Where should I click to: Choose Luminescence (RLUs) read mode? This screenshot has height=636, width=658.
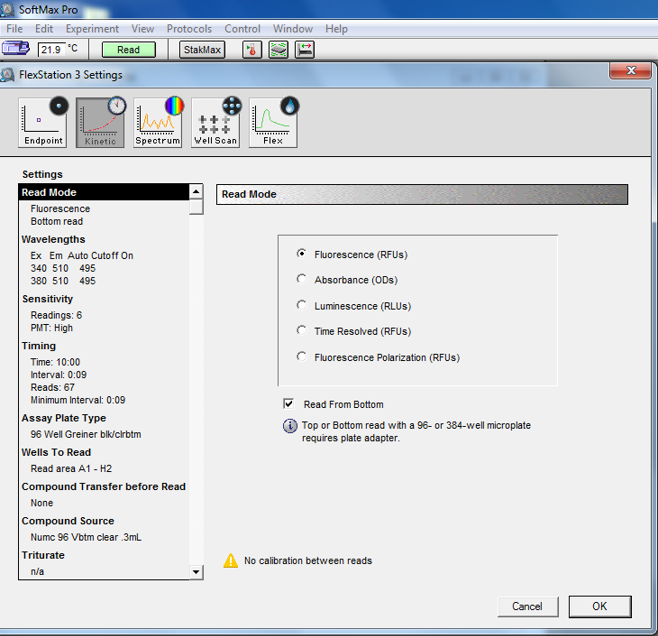[x=301, y=305]
